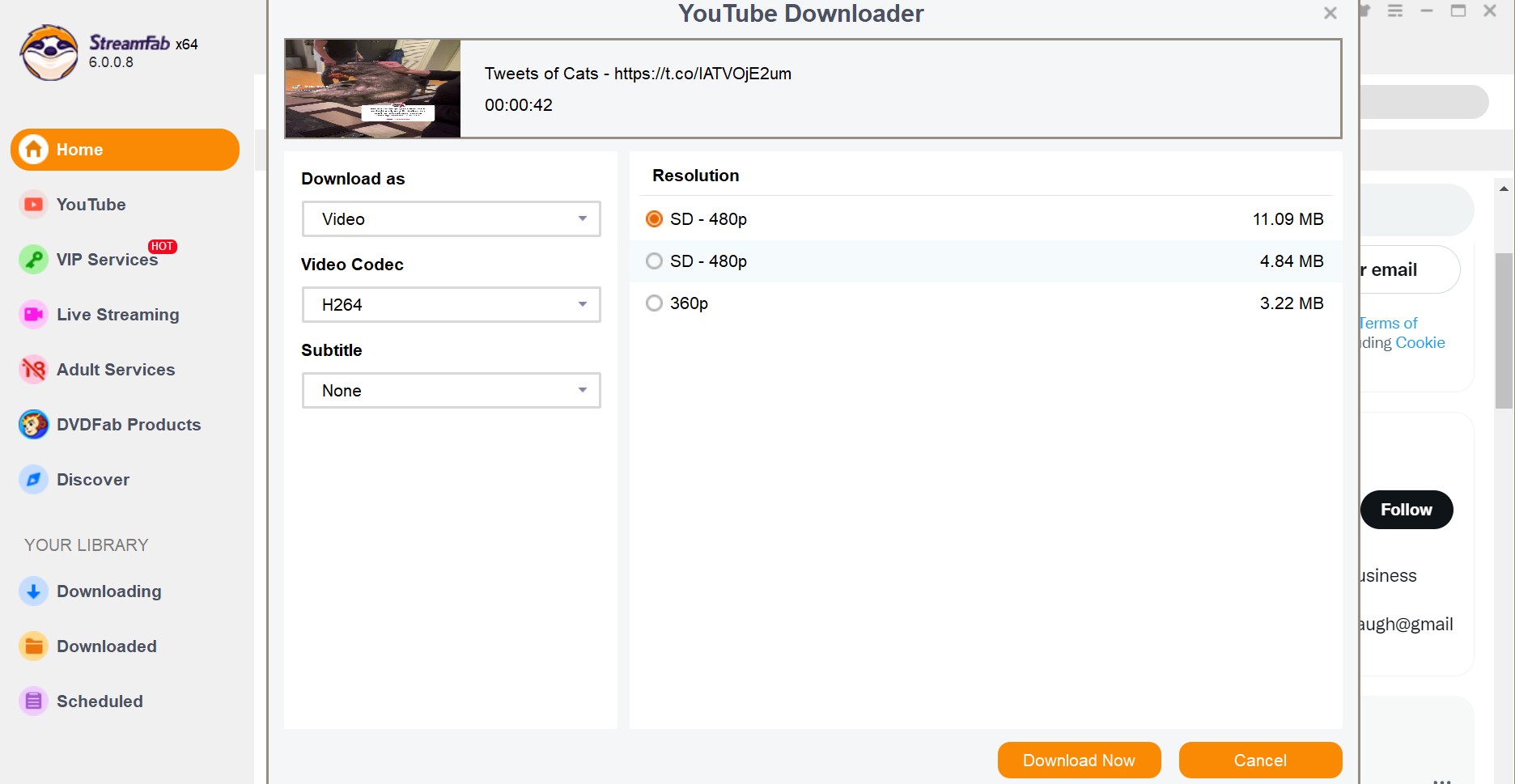This screenshot has height=784, width=1515.
Task: Click the Discover compass icon
Action: [34, 480]
